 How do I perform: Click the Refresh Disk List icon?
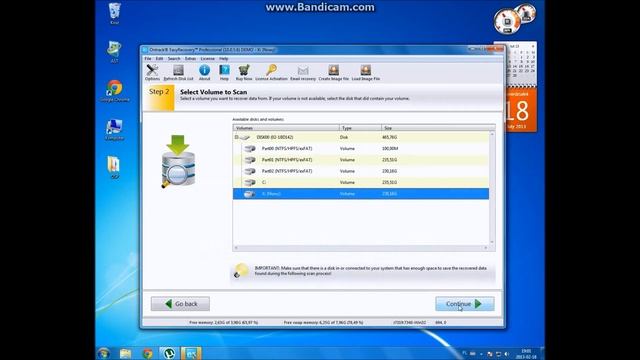(x=178, y=72)
